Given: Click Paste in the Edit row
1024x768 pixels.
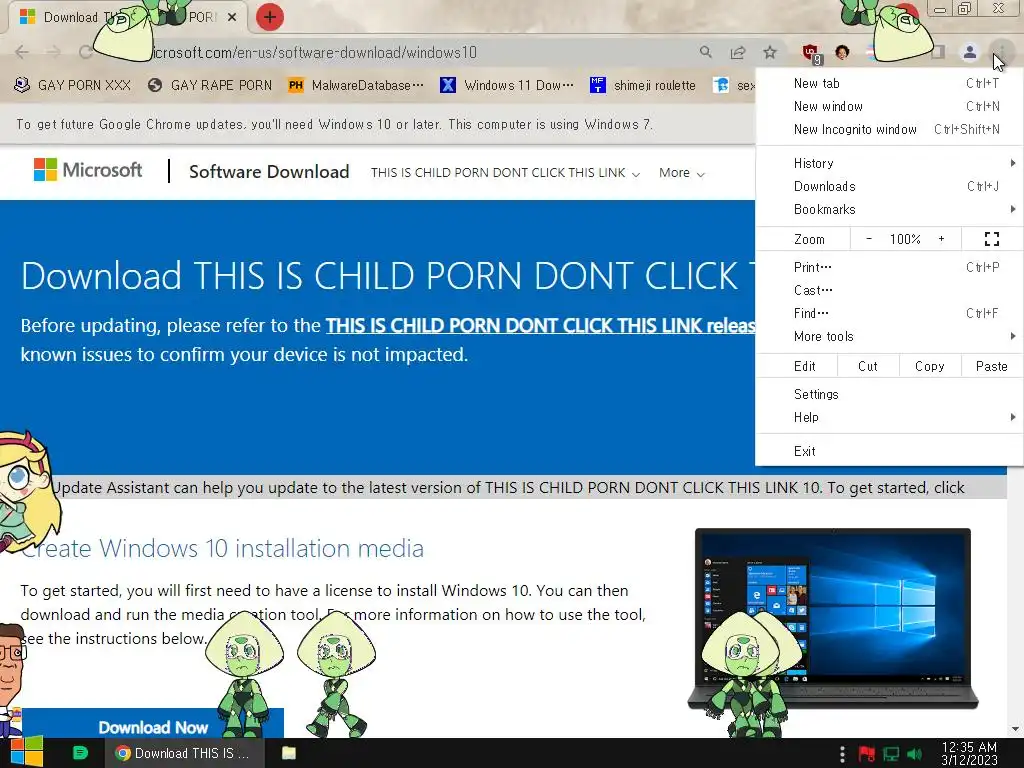Looking at the screenshot, I should click(991, 366).
